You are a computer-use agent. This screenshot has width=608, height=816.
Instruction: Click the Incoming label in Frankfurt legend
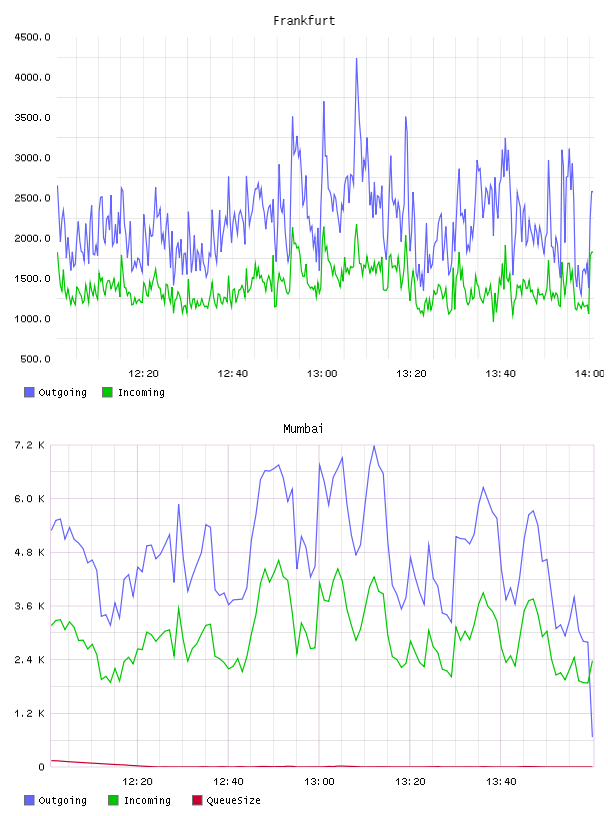pyautogui.click(x=141, y=392)
